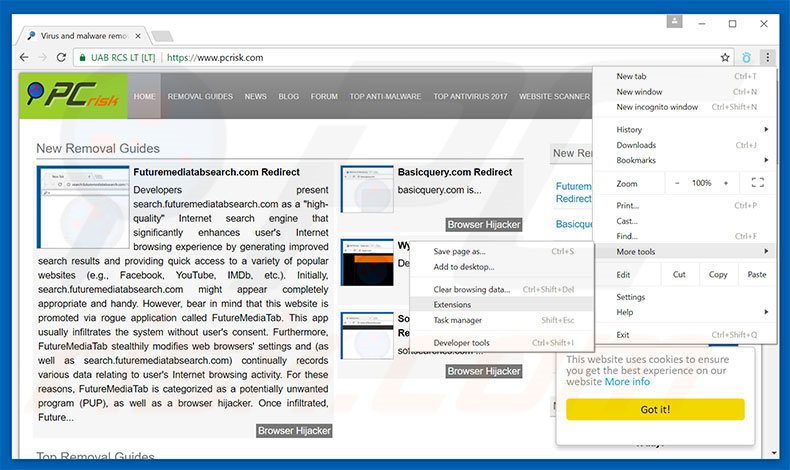This screenshot has width=790, height=470.
Task: Decrease zoom with the minus button
Action: pos(676,183)
